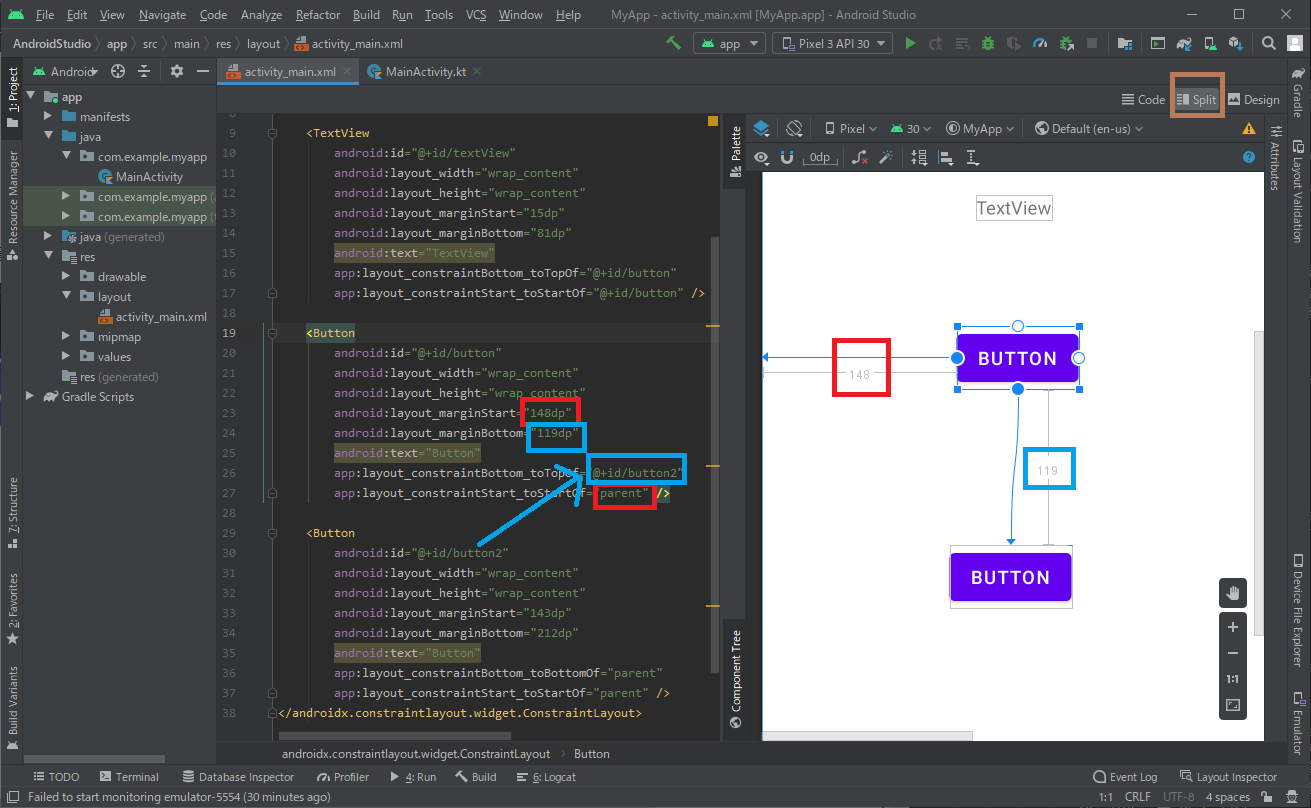Open the Align icon in design toolbar
1311x808 pixels.
[945, 157]
